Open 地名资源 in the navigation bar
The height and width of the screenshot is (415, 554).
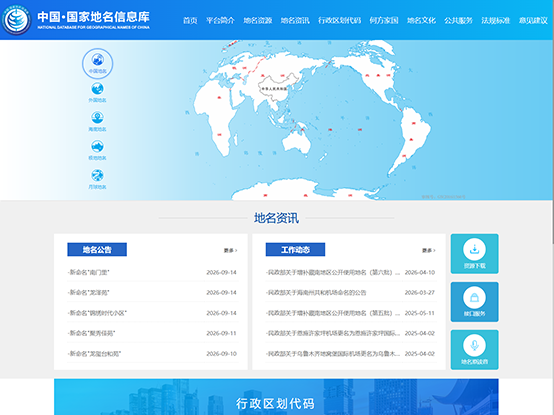[258, 20]
